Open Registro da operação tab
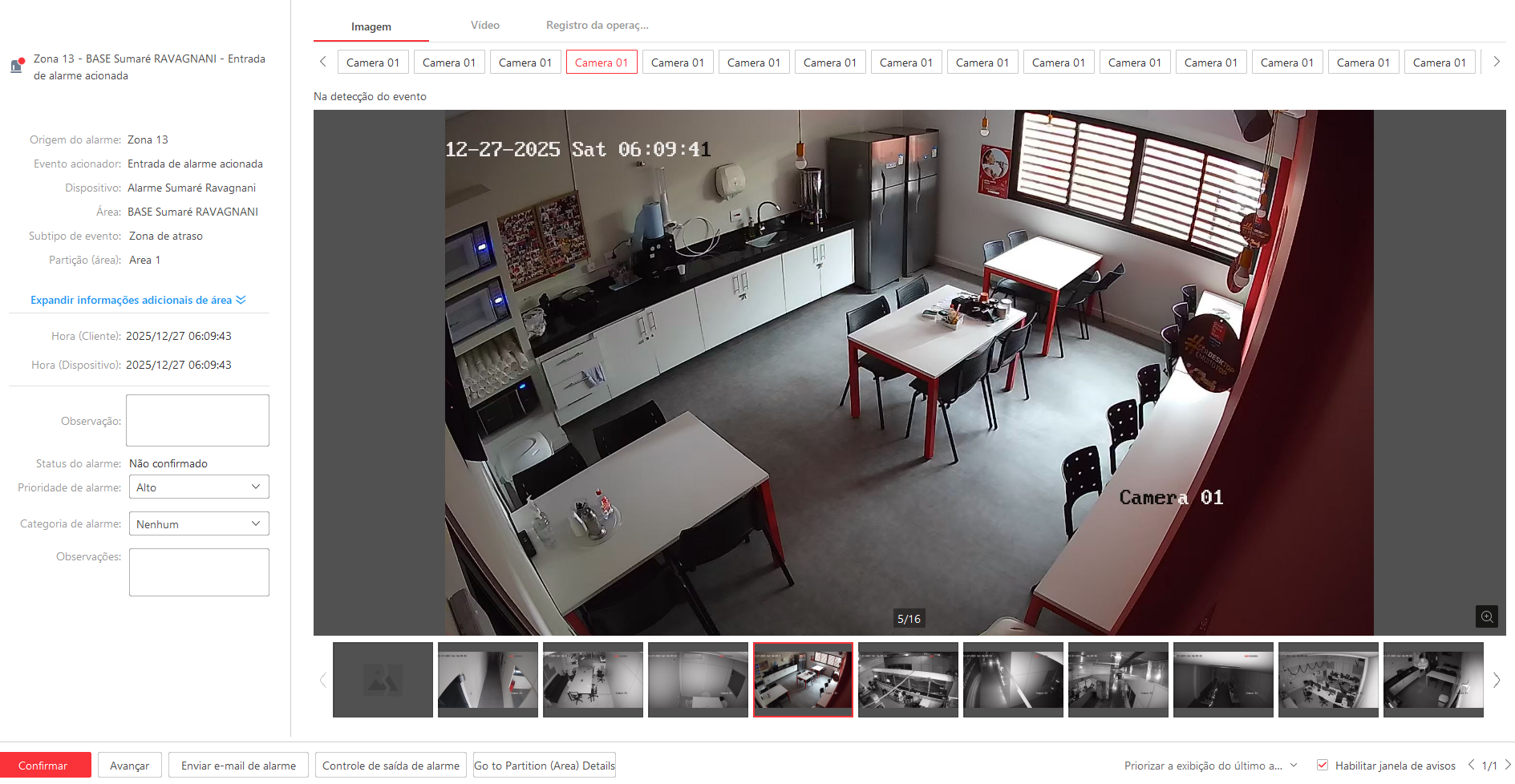The height and width of the screenshot is (784, 1515). pyautogui.click(x=597, y=26)
